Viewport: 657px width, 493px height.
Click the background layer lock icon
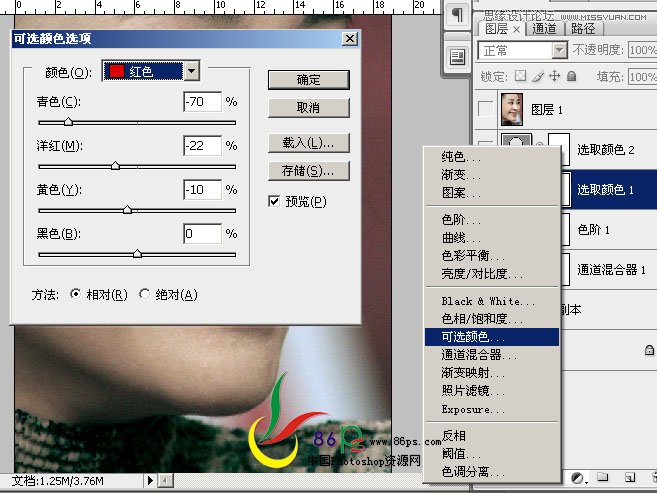pyautogui.click(x=649, y=350)
